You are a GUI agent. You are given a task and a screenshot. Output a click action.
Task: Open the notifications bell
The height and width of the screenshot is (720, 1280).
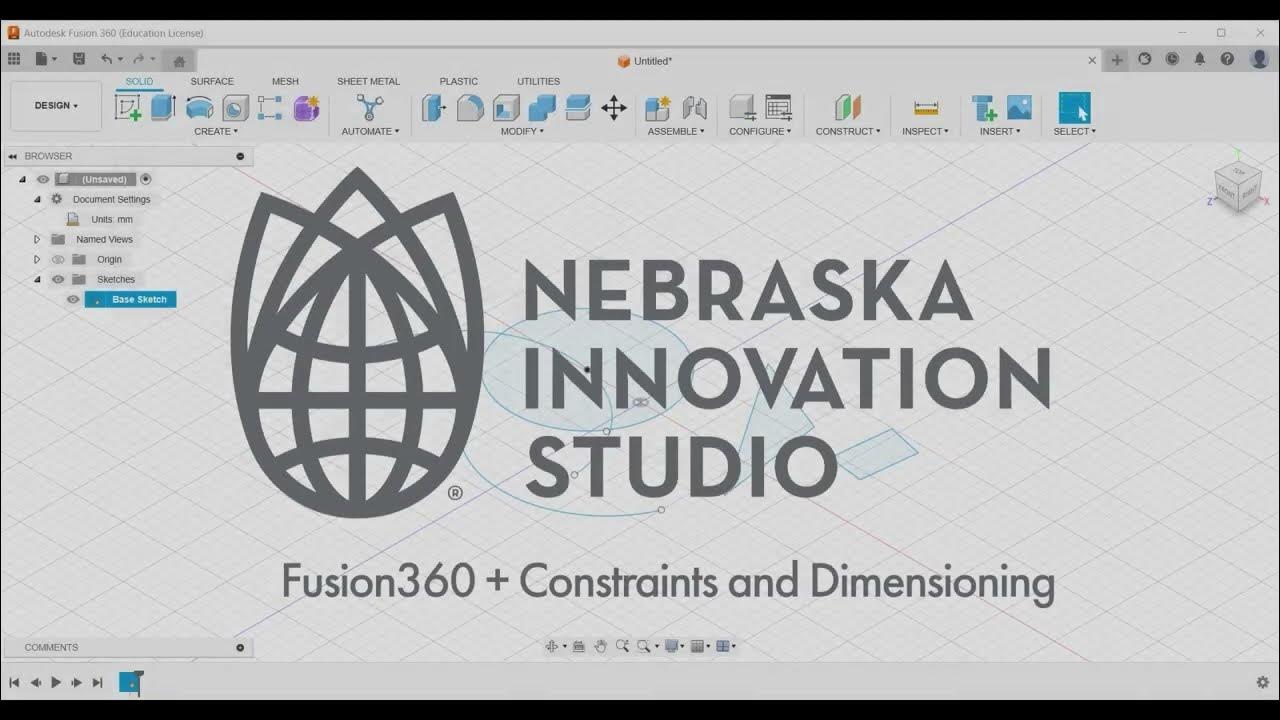pos(1200,60)
